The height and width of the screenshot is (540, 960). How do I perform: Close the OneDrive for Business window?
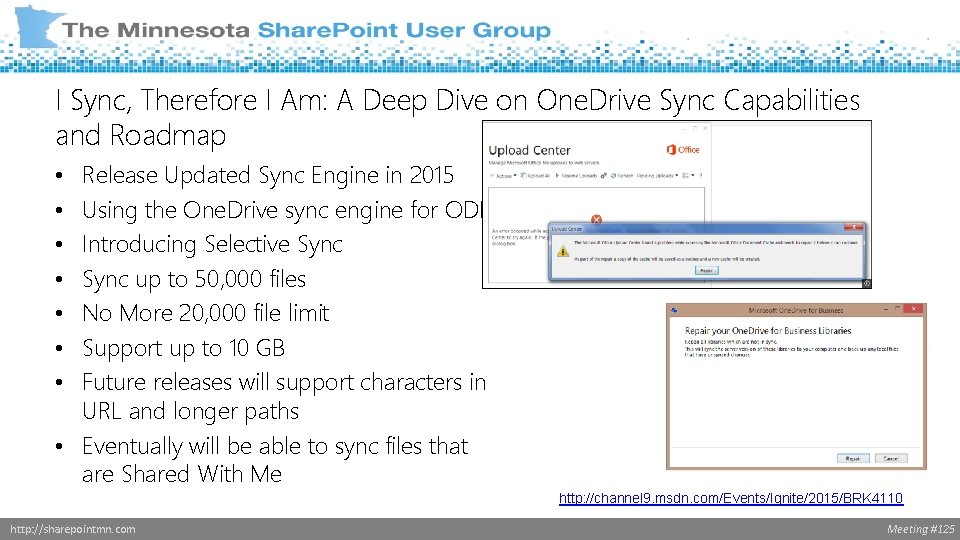(x=913, y=309)
